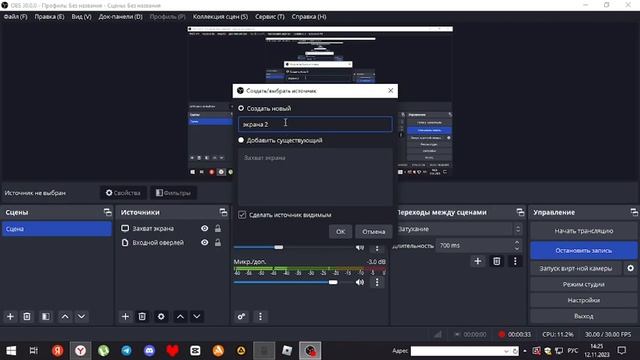Open Настройки settings button
640x360 pixels.
tap(584, 300)
